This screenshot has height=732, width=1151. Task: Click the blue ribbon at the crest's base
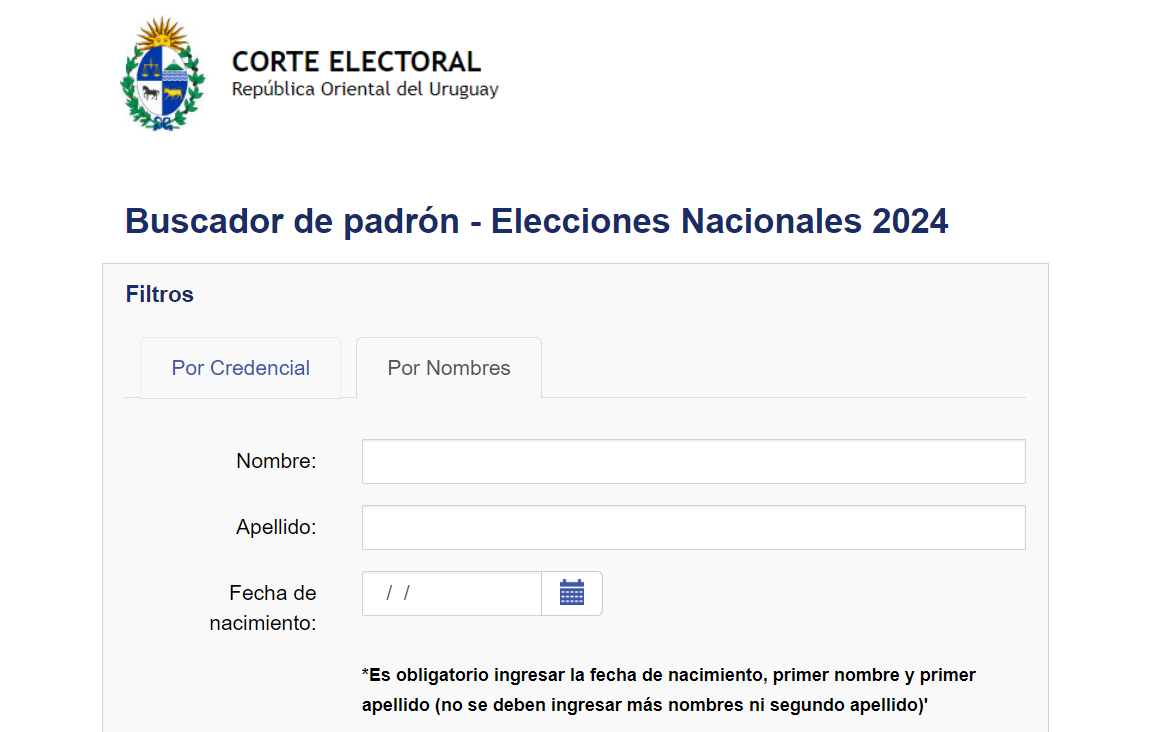(163, 125)
